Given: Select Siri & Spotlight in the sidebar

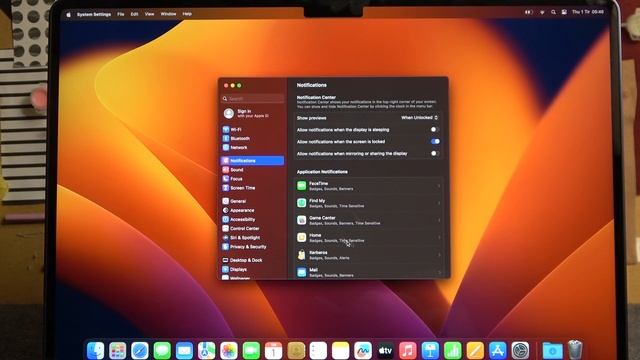Looking at the screenshot, I should click(x=252, y=238).
